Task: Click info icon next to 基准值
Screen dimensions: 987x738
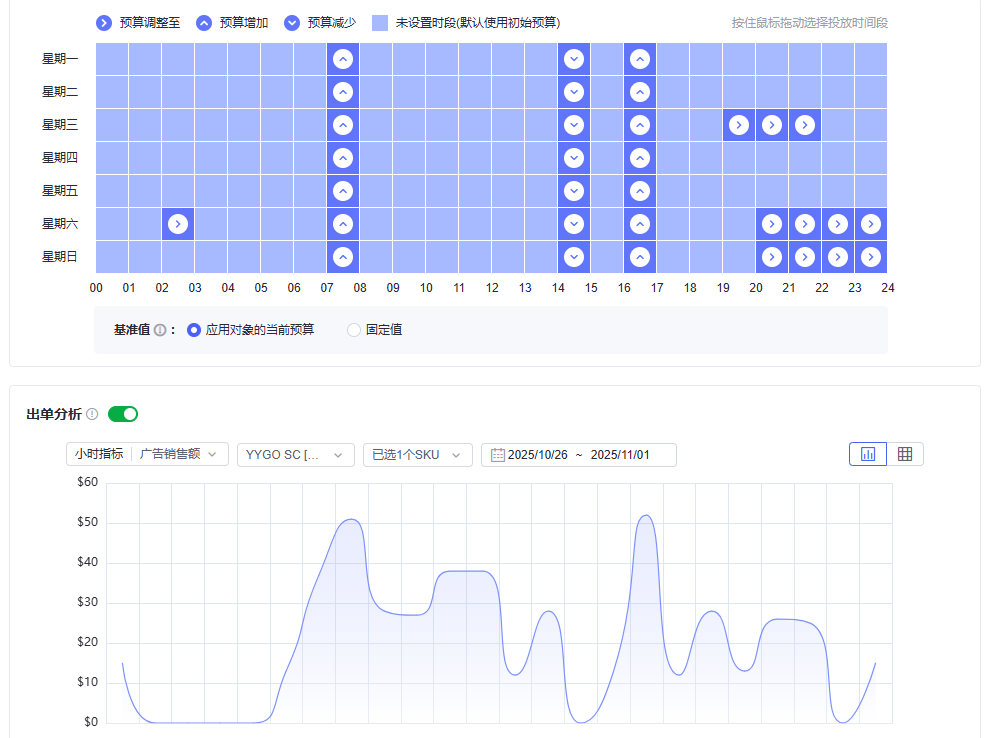Action: pos(160,330)
